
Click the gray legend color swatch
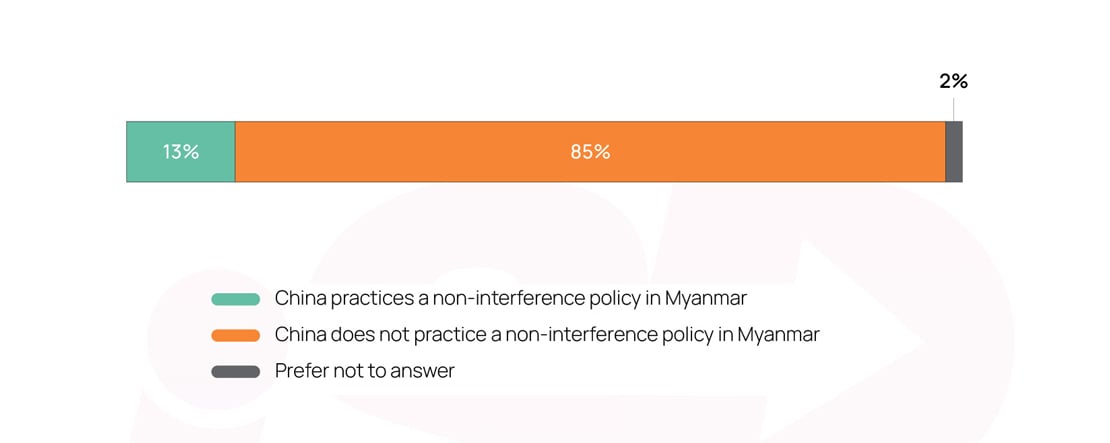(236, 372)
